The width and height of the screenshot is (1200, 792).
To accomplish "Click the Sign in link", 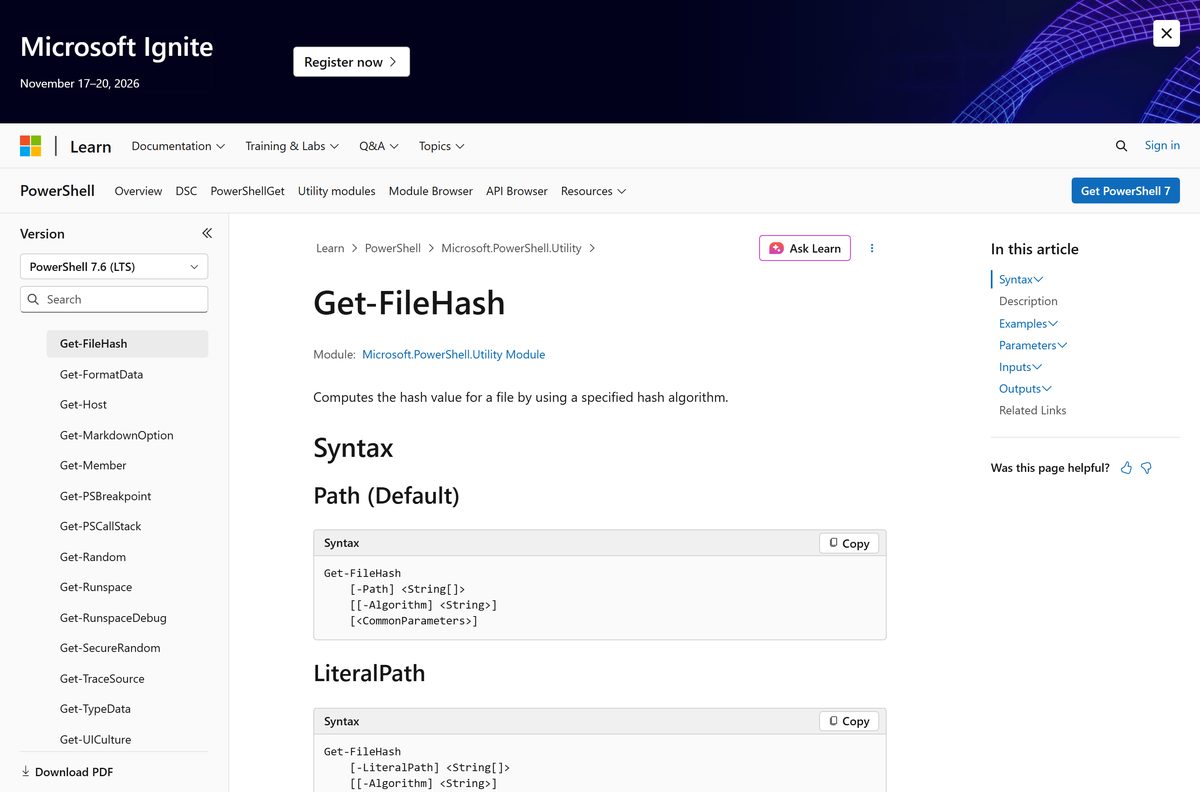I will pos(1162,146).
